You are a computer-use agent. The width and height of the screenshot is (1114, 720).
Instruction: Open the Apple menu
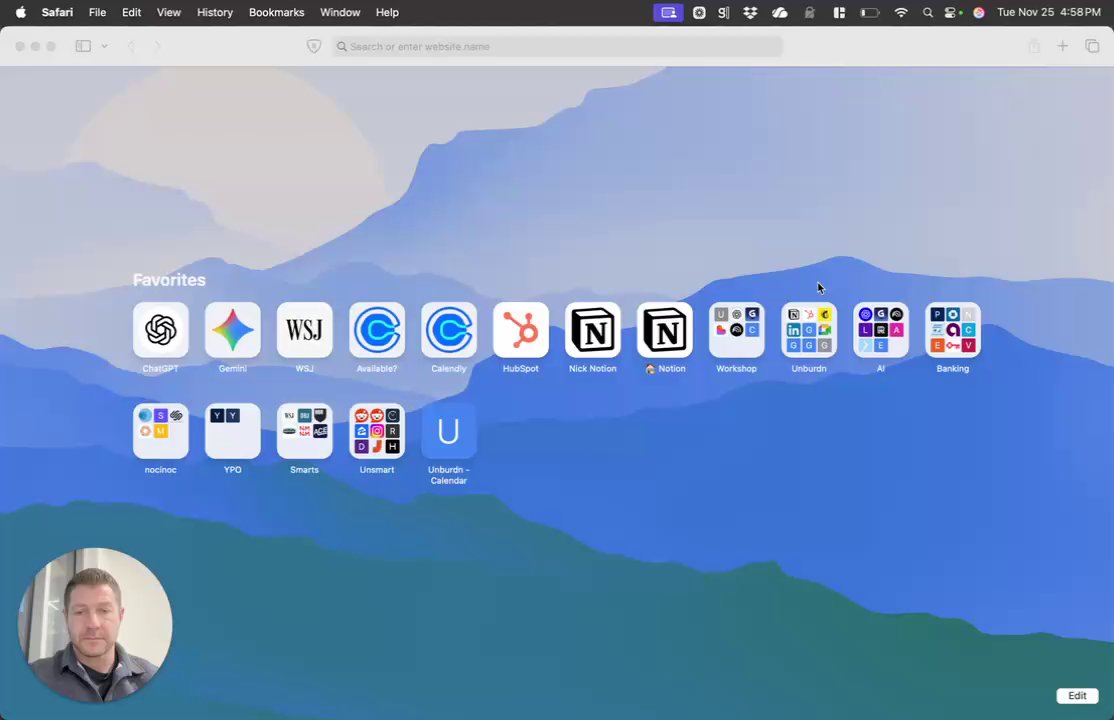[21, 12]
